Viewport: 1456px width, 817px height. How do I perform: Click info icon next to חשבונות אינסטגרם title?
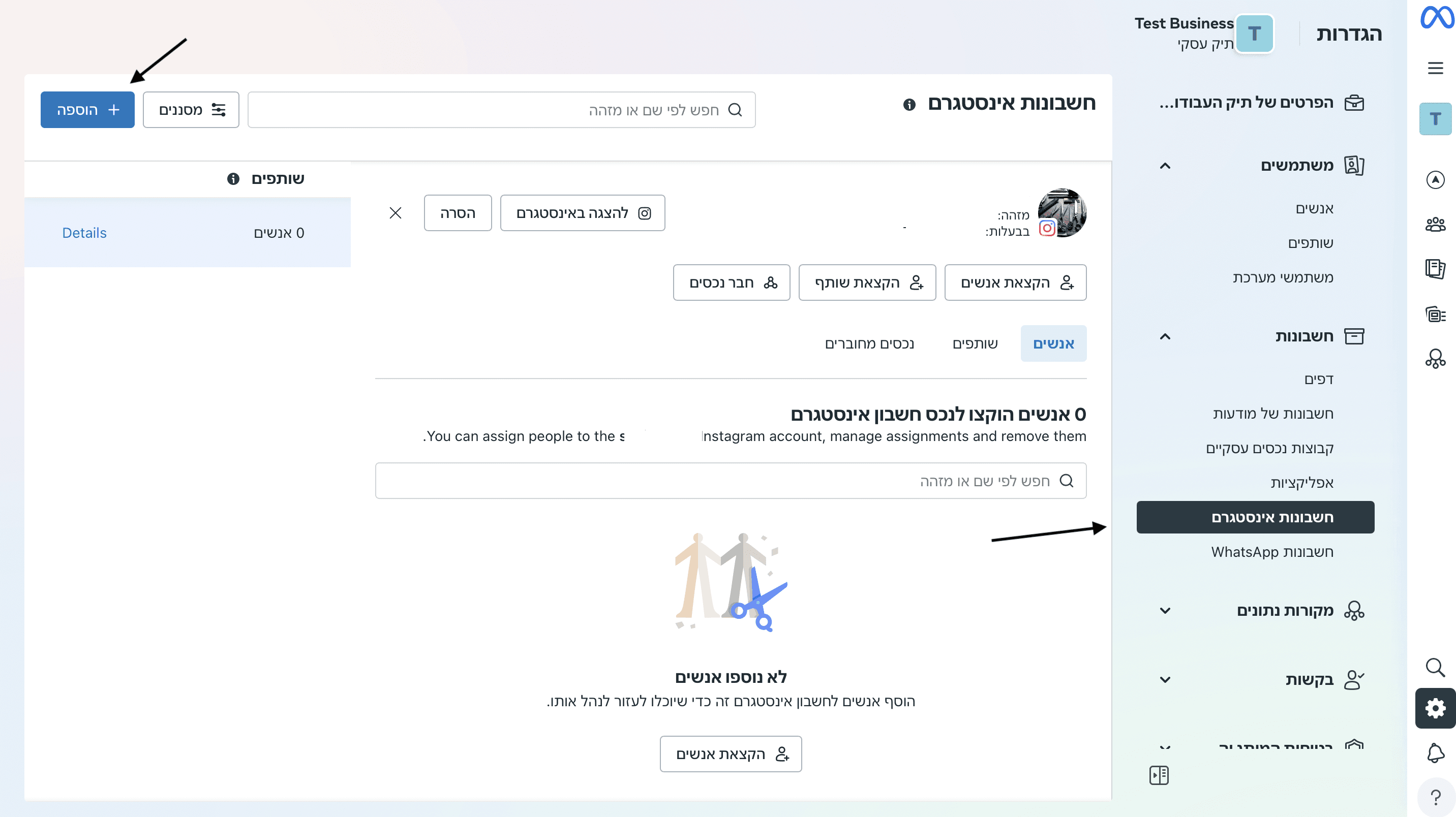[909, 105]
